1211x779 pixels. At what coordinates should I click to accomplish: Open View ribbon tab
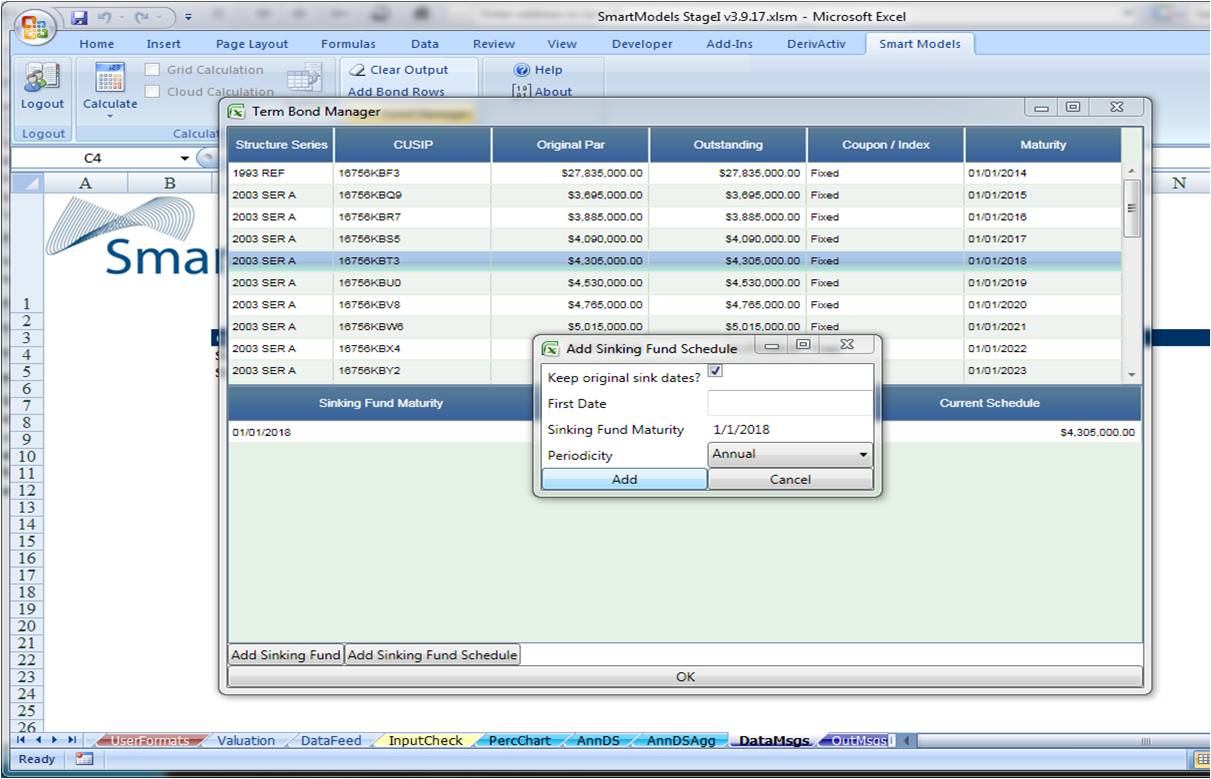(x=562, y=44)
